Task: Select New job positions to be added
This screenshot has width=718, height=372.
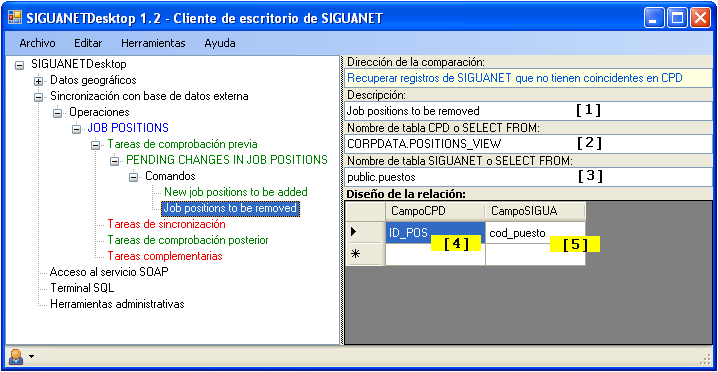Action: (x=236, y=192)
